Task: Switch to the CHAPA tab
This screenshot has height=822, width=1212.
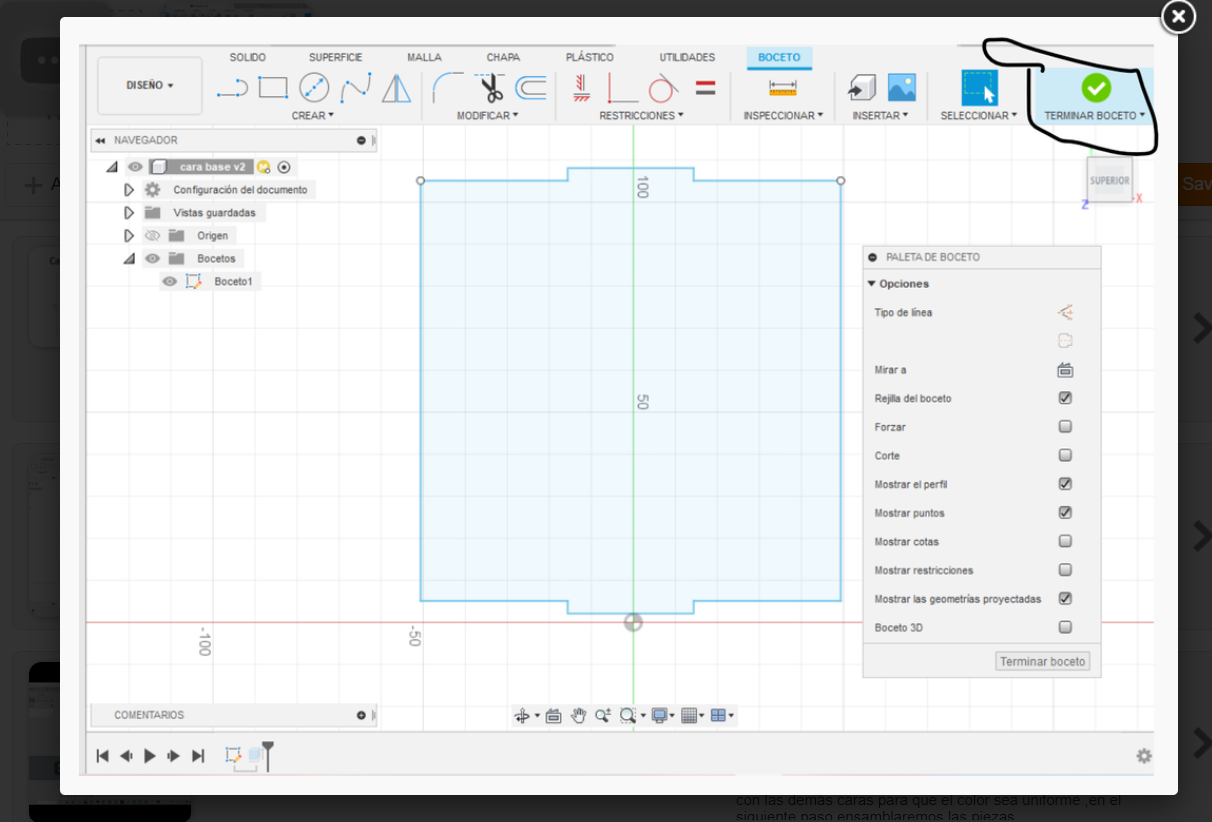Action: pyautogui.click(x=503, y=58)
